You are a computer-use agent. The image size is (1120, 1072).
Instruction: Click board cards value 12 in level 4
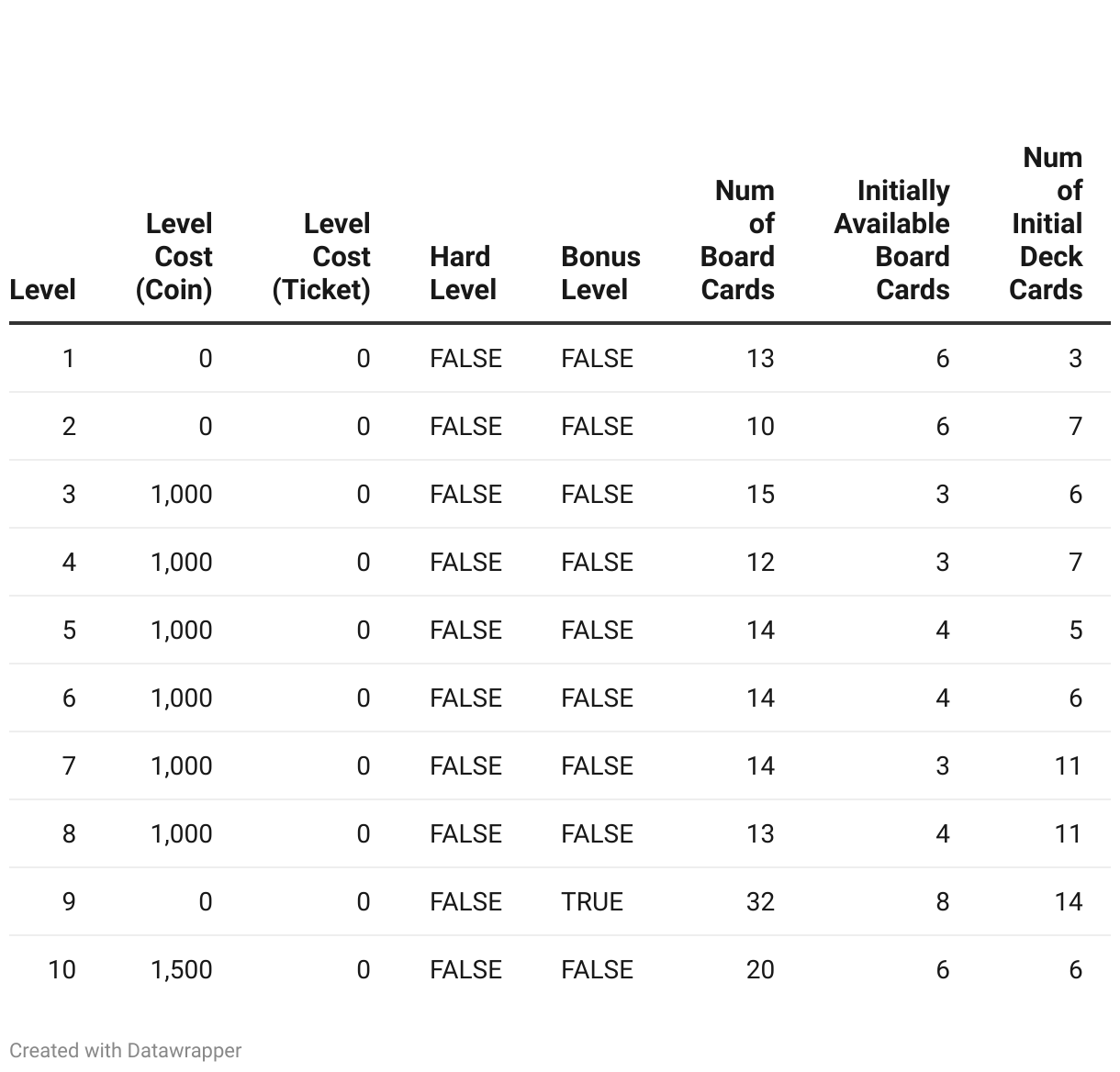(760, 562)
